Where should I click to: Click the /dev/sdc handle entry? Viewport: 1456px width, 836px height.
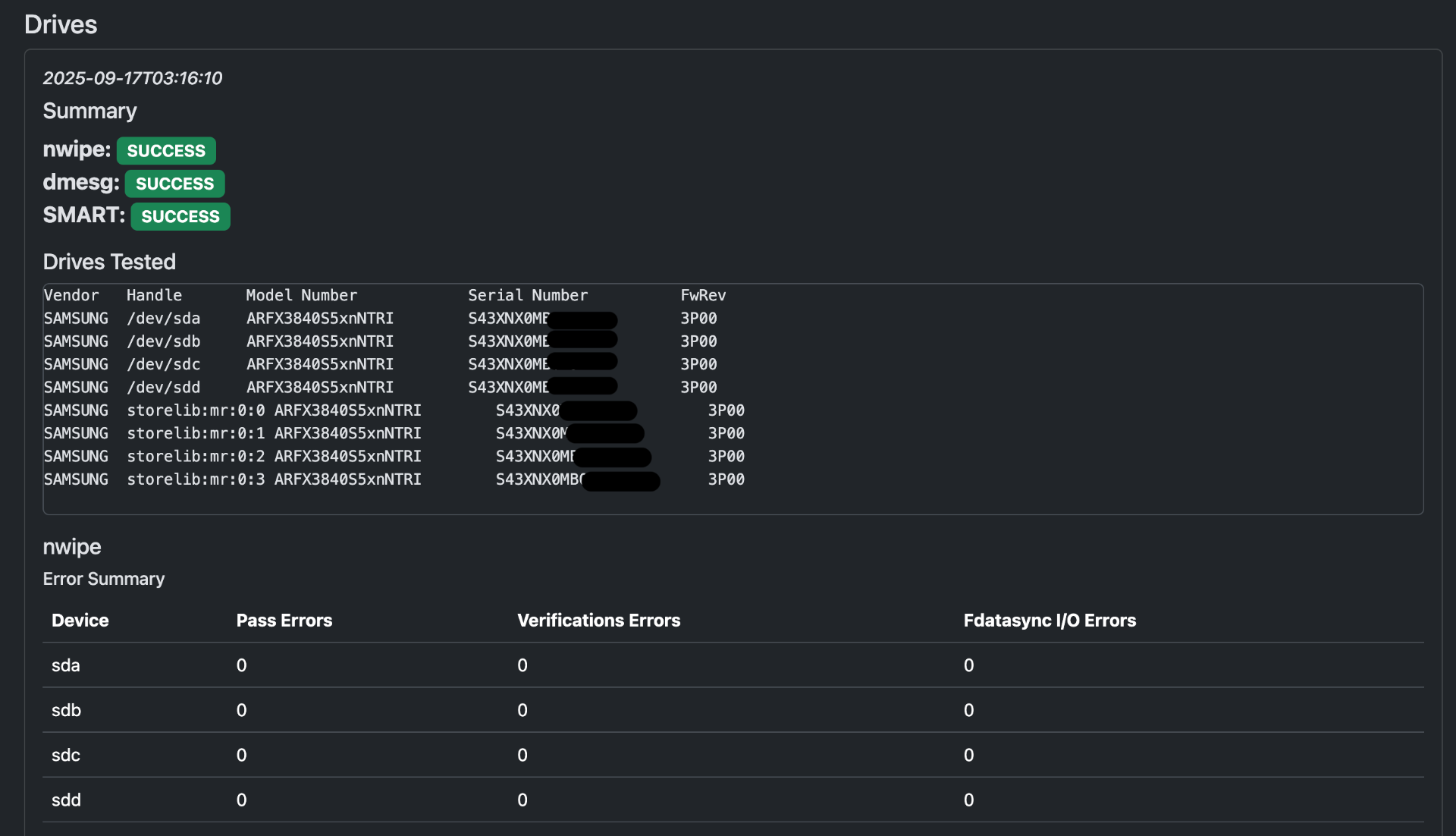[163, 364]
